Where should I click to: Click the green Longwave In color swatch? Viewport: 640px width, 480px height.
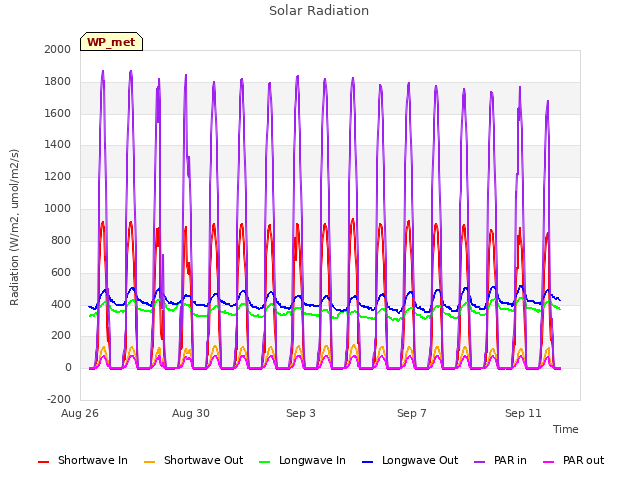[x=264, y=462]
